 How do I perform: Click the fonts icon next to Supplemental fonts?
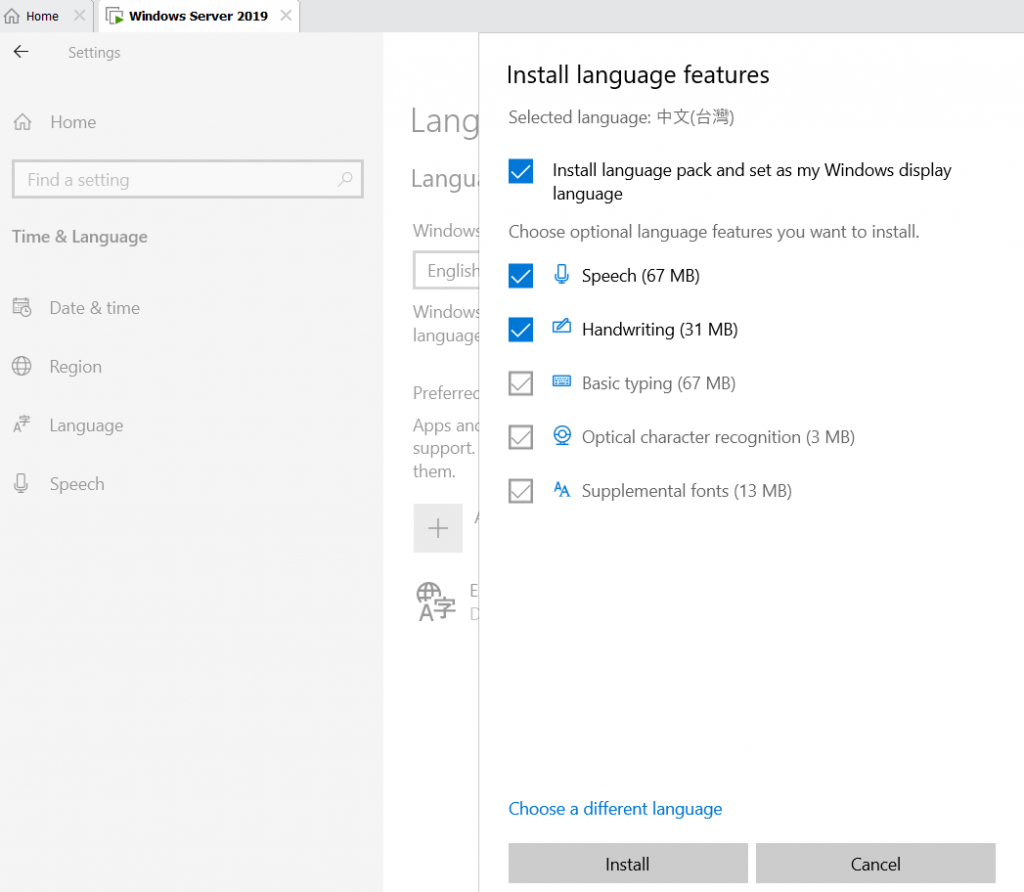tap(562, 489)
